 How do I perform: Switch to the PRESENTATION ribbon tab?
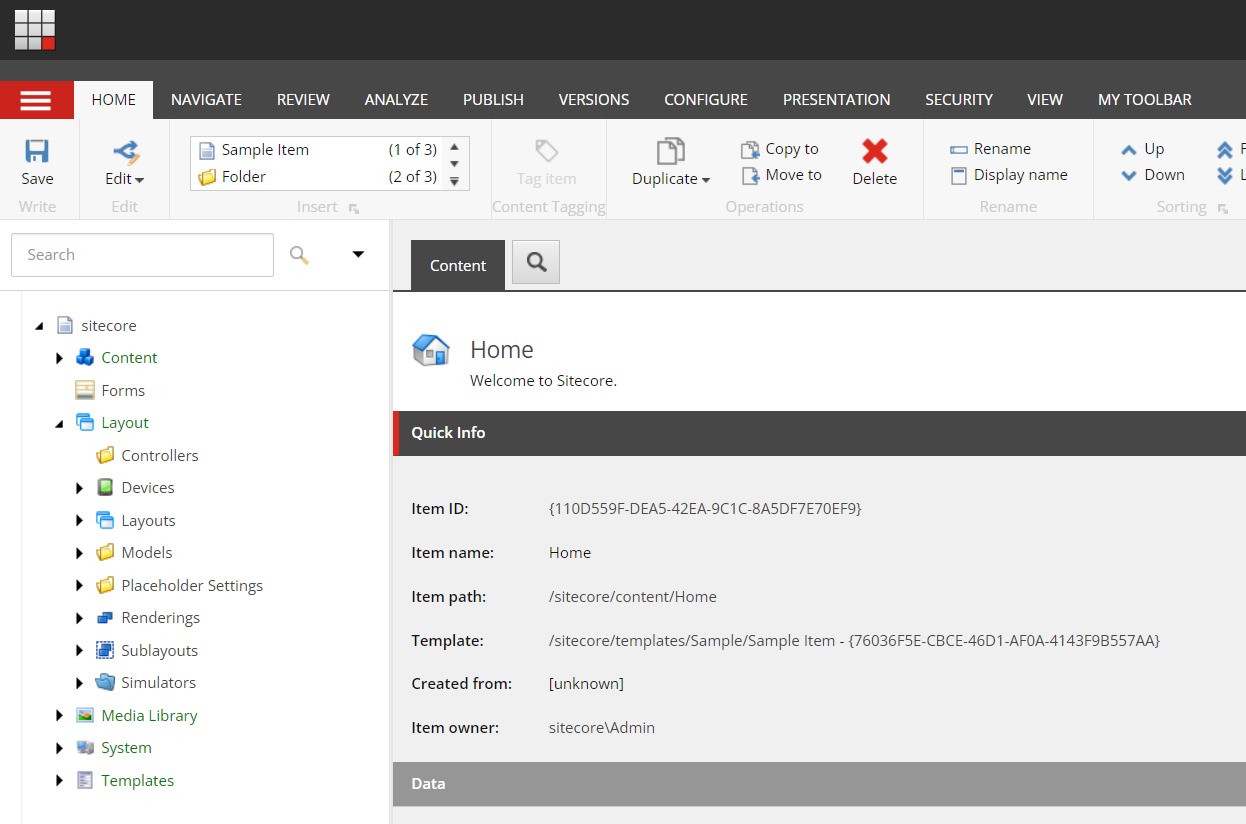[836, 100]
